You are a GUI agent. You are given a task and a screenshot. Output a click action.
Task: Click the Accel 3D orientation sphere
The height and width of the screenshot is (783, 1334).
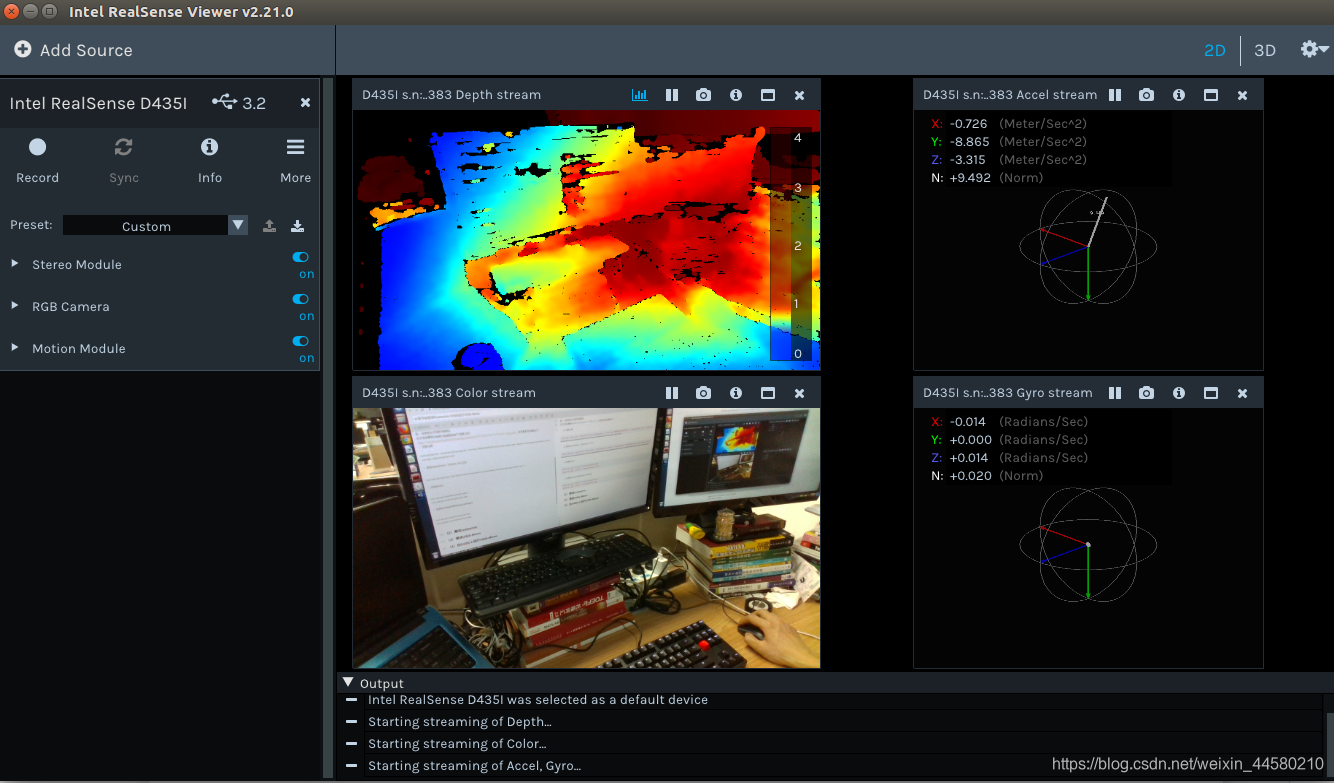click(x=1088, y=246)
